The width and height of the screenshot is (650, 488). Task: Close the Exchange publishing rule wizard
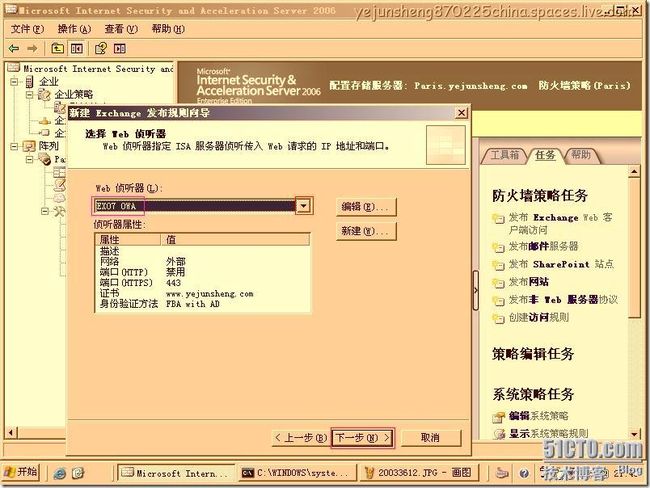[x=461, y=113]
